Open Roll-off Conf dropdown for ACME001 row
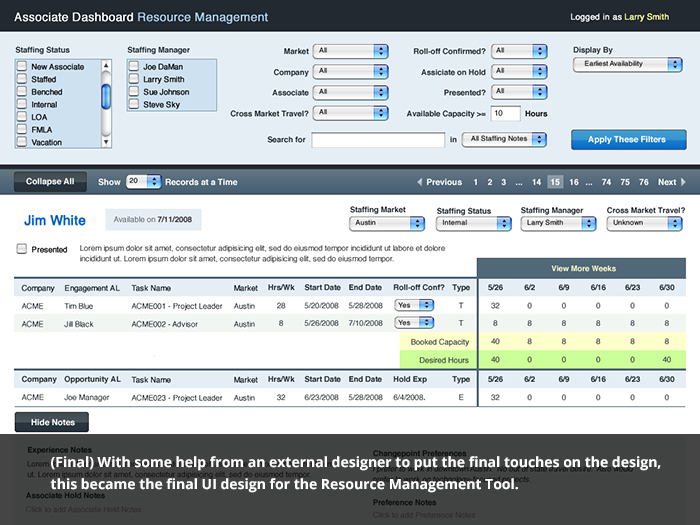Image resolution: width=700 pixels, height=525 pixels. click(x=414, y=305)
